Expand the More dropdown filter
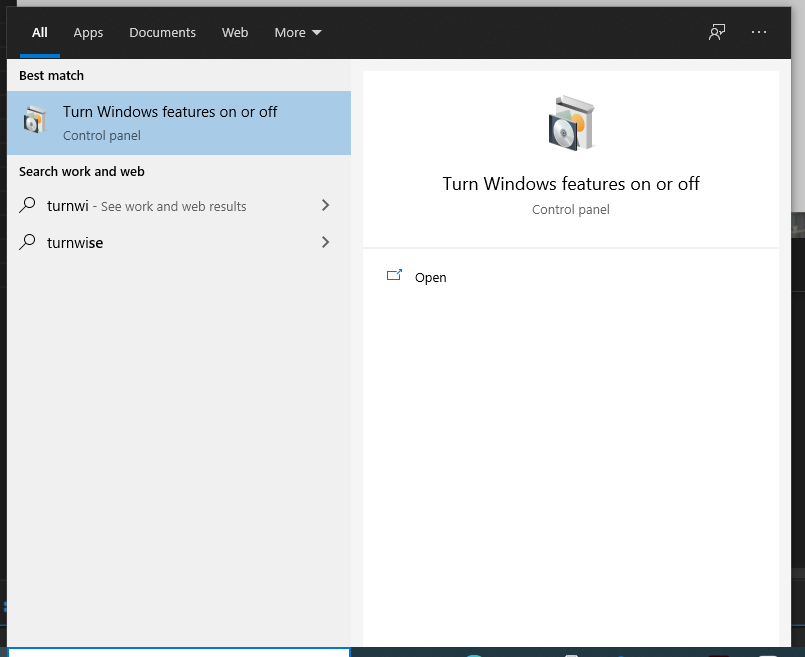Image resolution: width=805 pixels, height=657 pixels. click(298, 32)
